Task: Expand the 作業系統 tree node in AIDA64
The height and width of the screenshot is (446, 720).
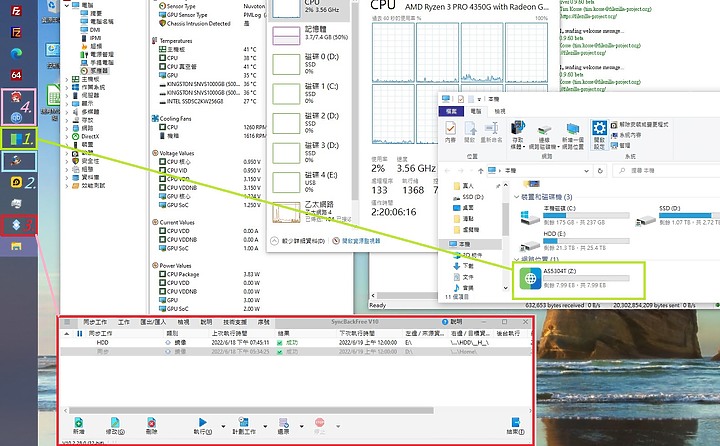Action: pyautogui.click(x=67, y=87)
